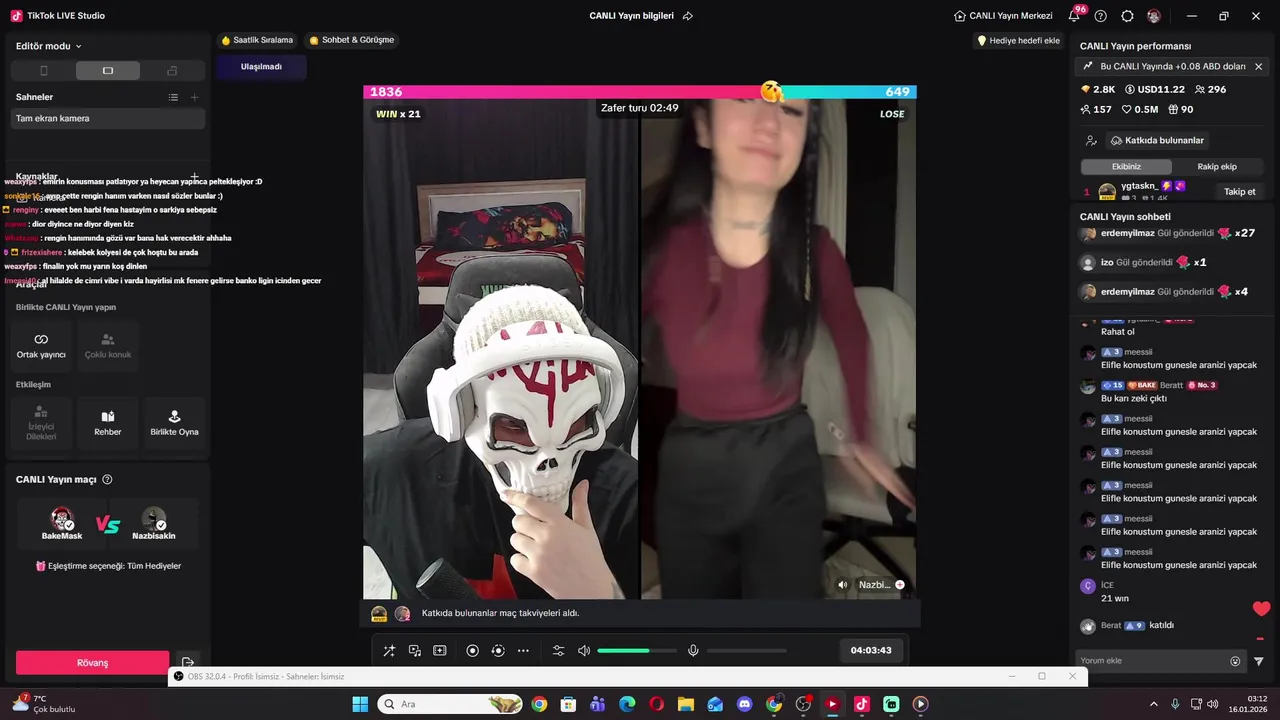Open the screen frame tool in bottom toolbar

click(439, 651)
